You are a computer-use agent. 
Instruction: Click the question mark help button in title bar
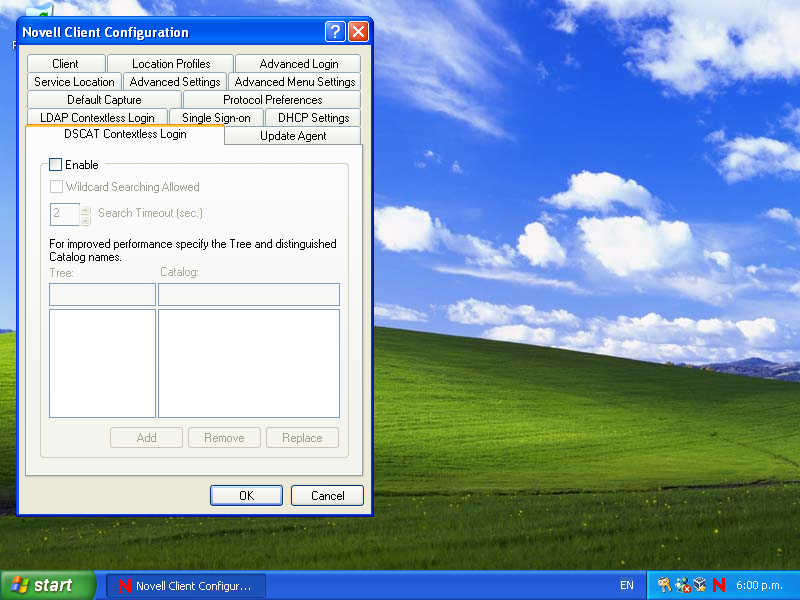coord(335,32)
